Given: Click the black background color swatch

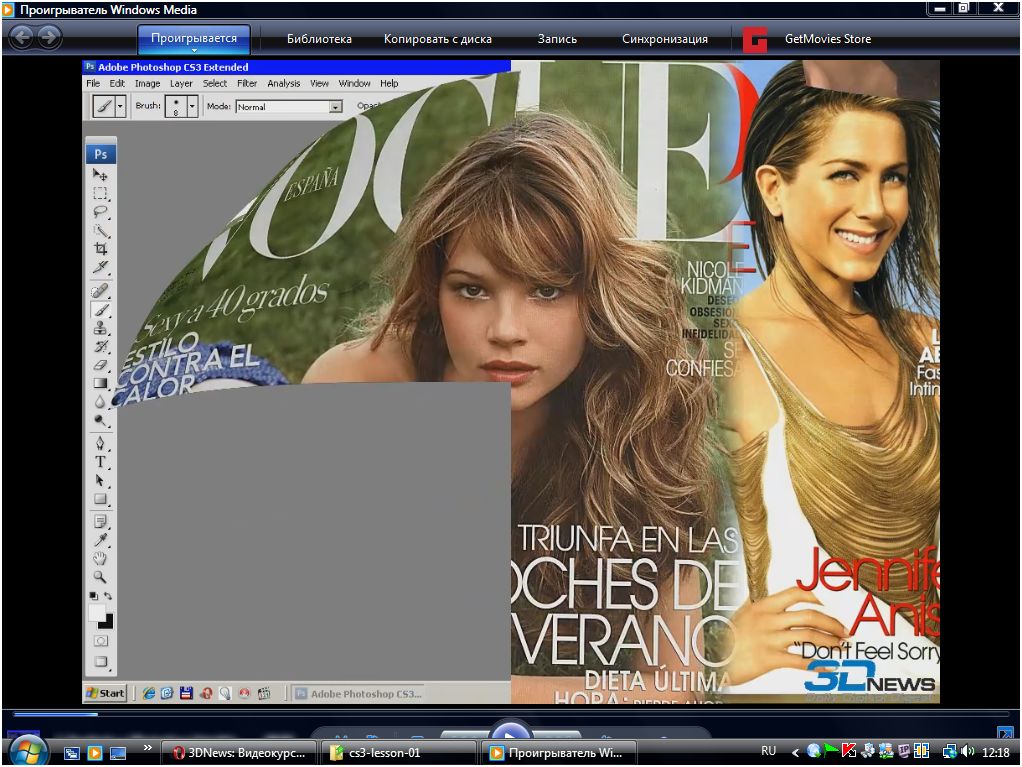Looking at the screenshot, I should [107, 623].
